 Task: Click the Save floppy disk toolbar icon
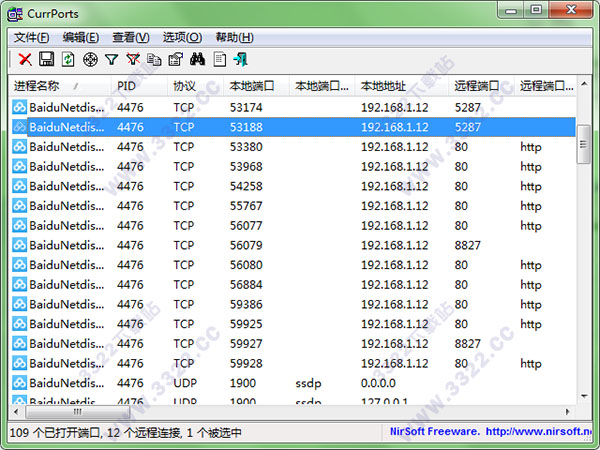[46, 59]
